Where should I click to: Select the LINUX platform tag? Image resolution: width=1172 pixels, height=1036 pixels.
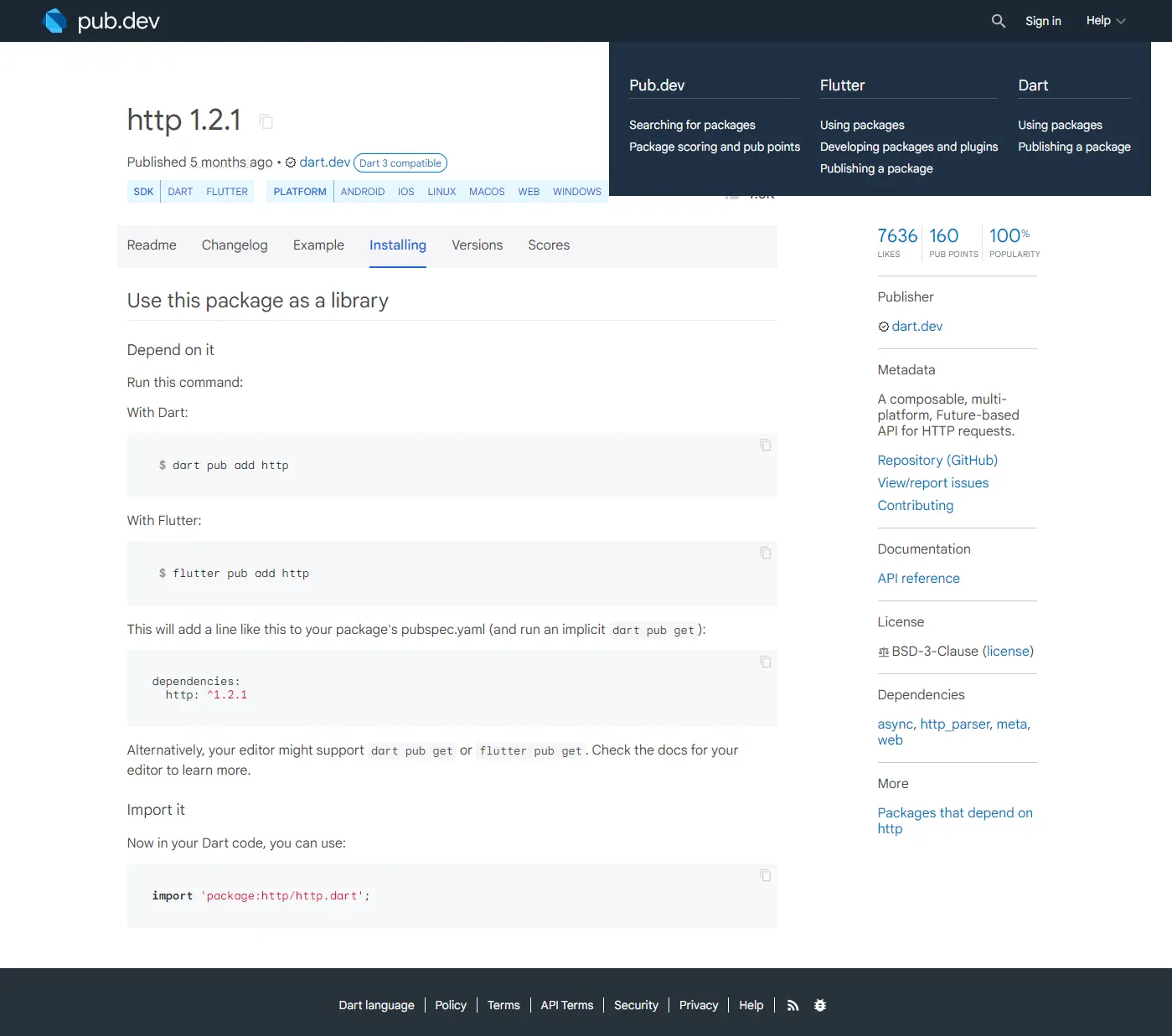click(441, 192)
